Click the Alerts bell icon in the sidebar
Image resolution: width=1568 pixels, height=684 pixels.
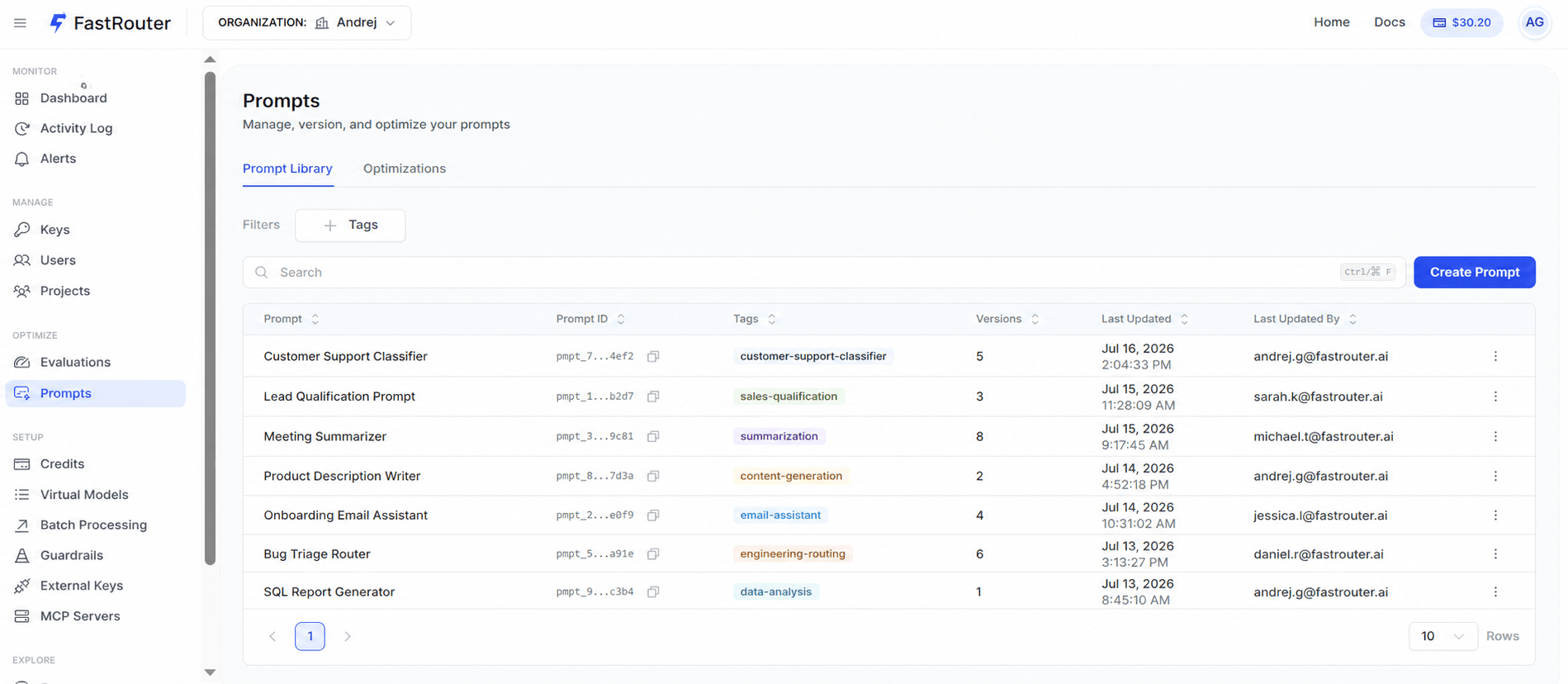(x=22, y=159)
